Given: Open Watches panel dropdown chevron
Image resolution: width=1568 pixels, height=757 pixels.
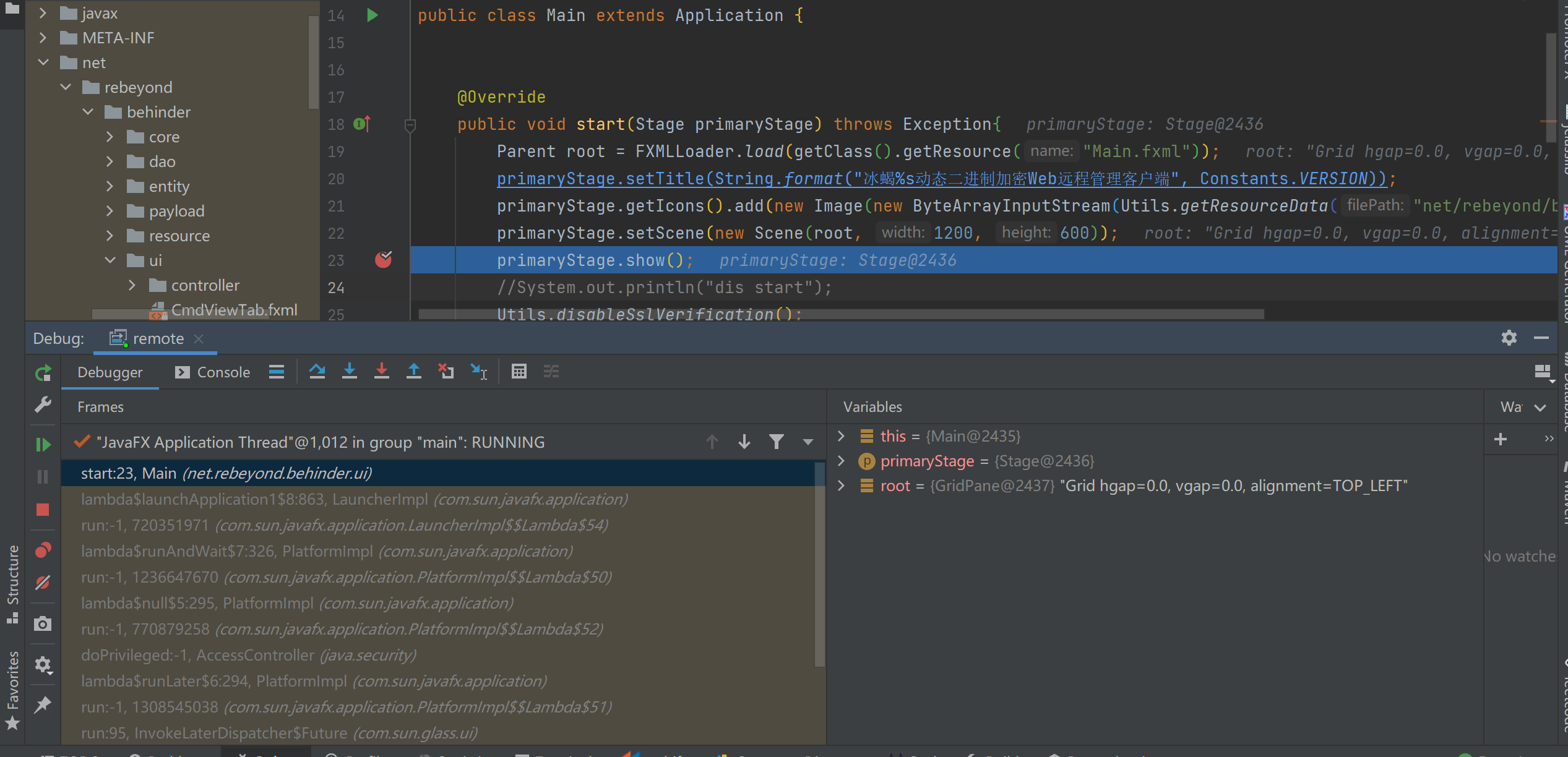Looking at the screenshot, I should (x=1541, y=408).
